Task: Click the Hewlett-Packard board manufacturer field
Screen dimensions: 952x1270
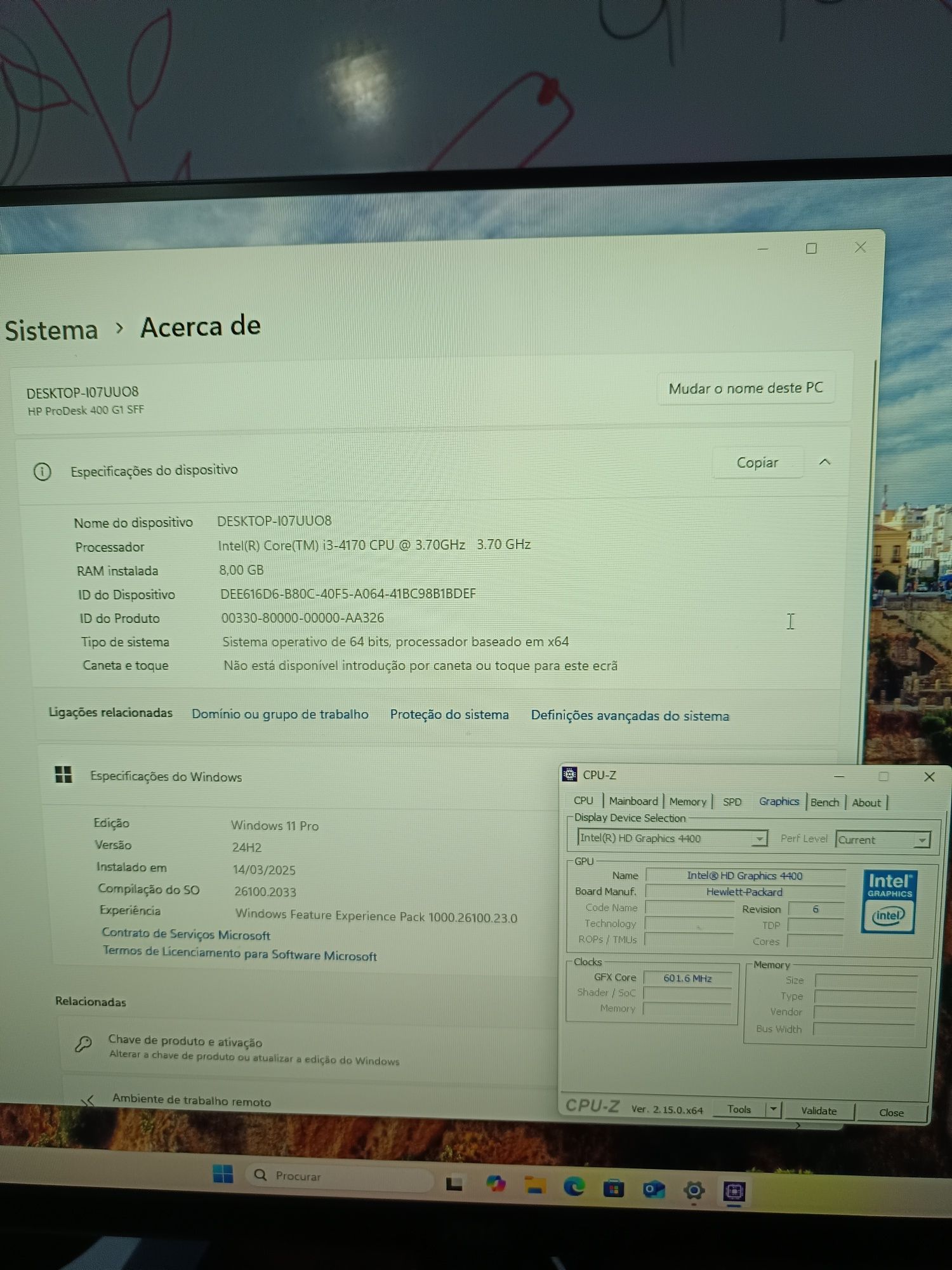Action: click(x=744, y=892)
